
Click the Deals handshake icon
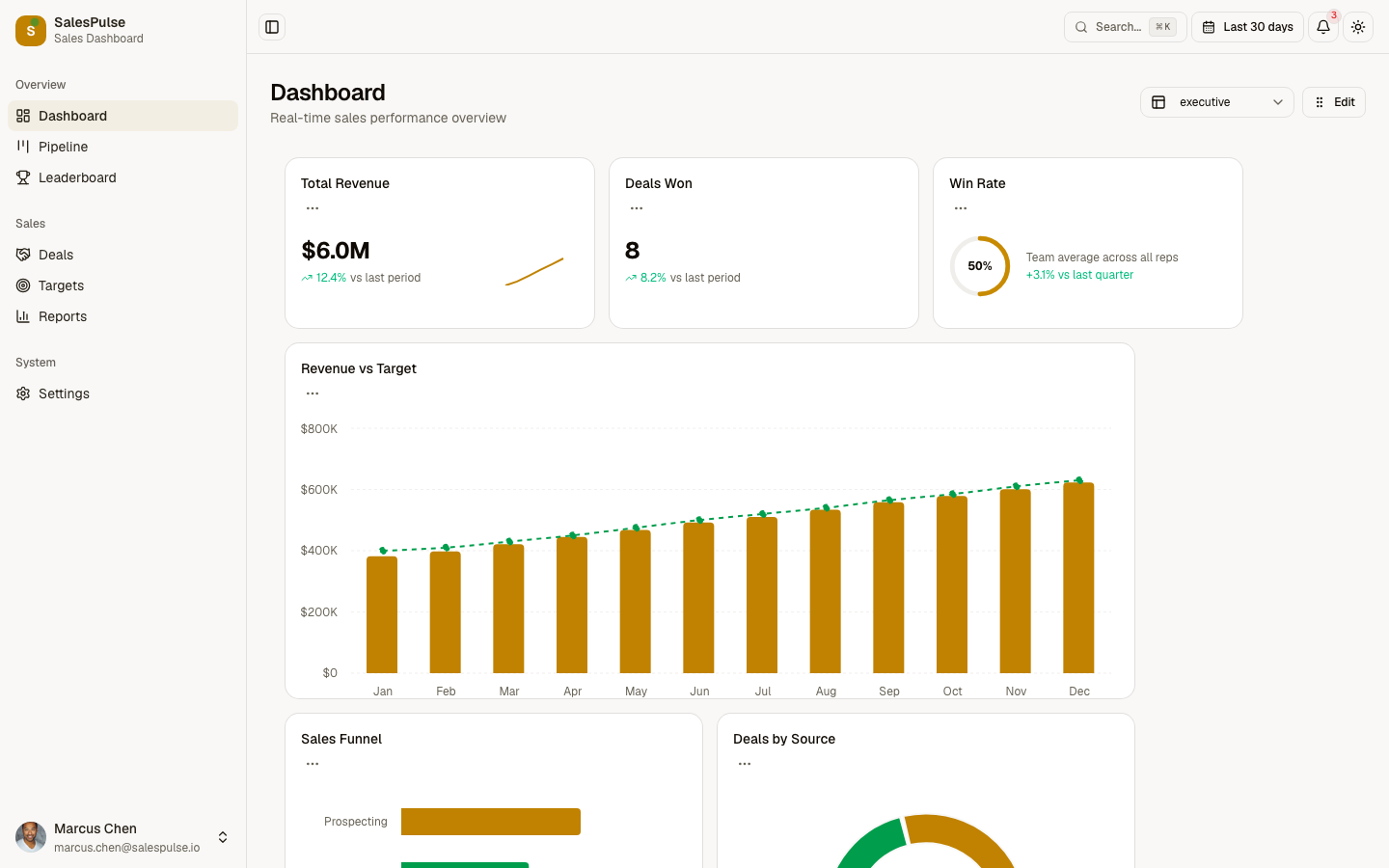pyautogui.click(x=23, y=255)
